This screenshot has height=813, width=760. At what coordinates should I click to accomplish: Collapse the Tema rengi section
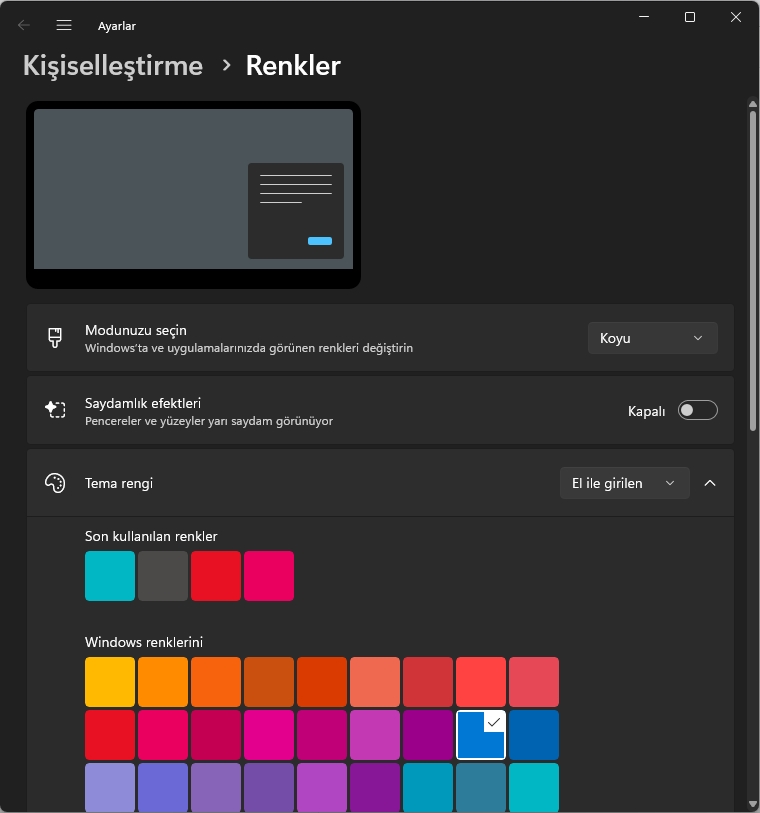(x=710, y=483)
